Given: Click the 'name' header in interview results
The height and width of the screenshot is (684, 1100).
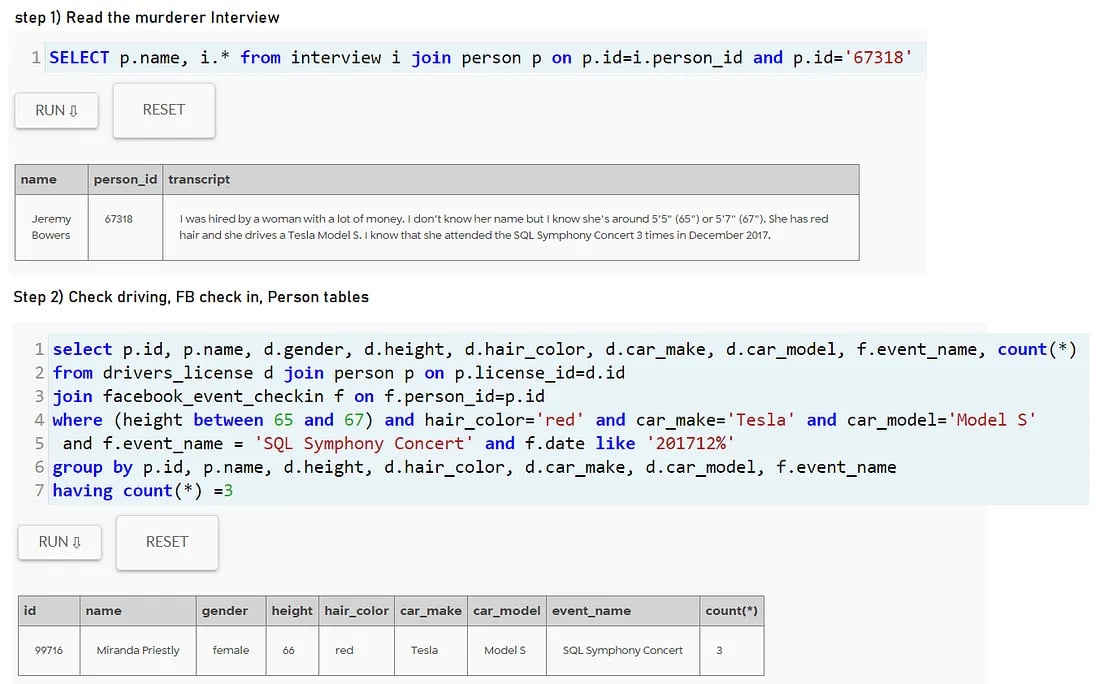Looking at the screenshot, I should coord(51,180).
